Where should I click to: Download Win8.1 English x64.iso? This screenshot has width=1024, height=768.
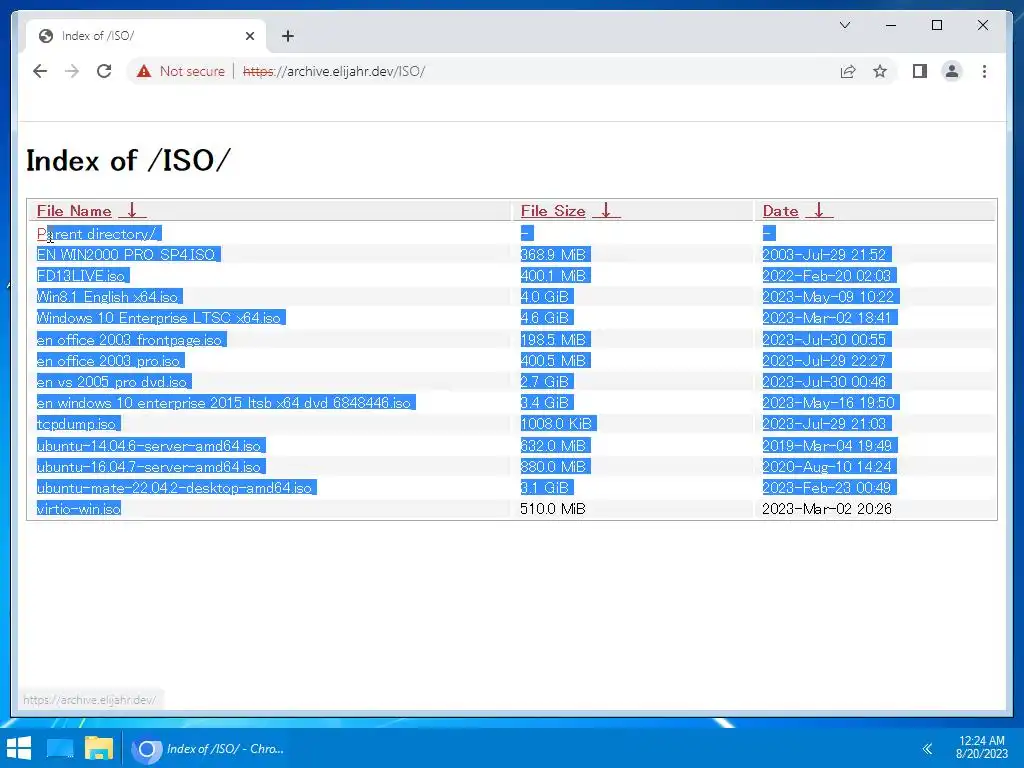[107, 296]
